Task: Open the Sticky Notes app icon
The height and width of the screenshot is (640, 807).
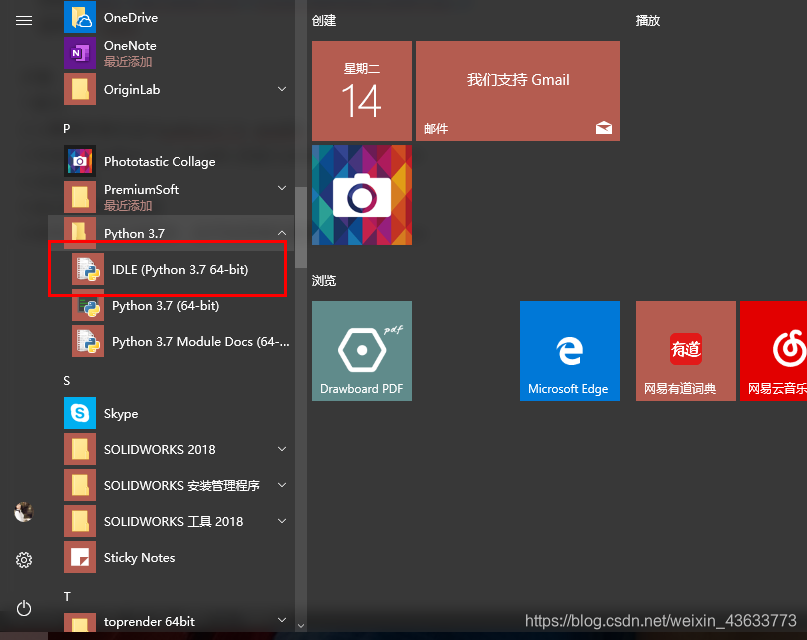Action: click(x=80, y=557)
